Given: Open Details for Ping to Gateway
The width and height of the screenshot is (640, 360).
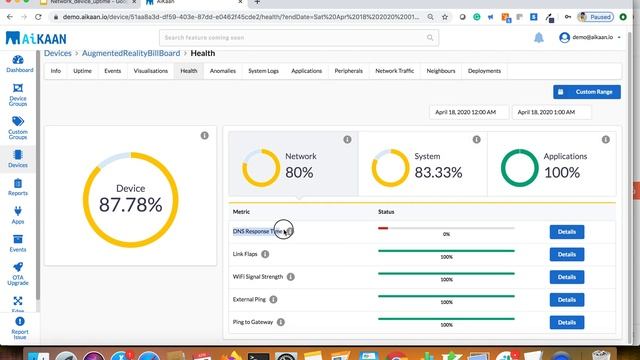Looking at the screenshot, I should (567, 322).
